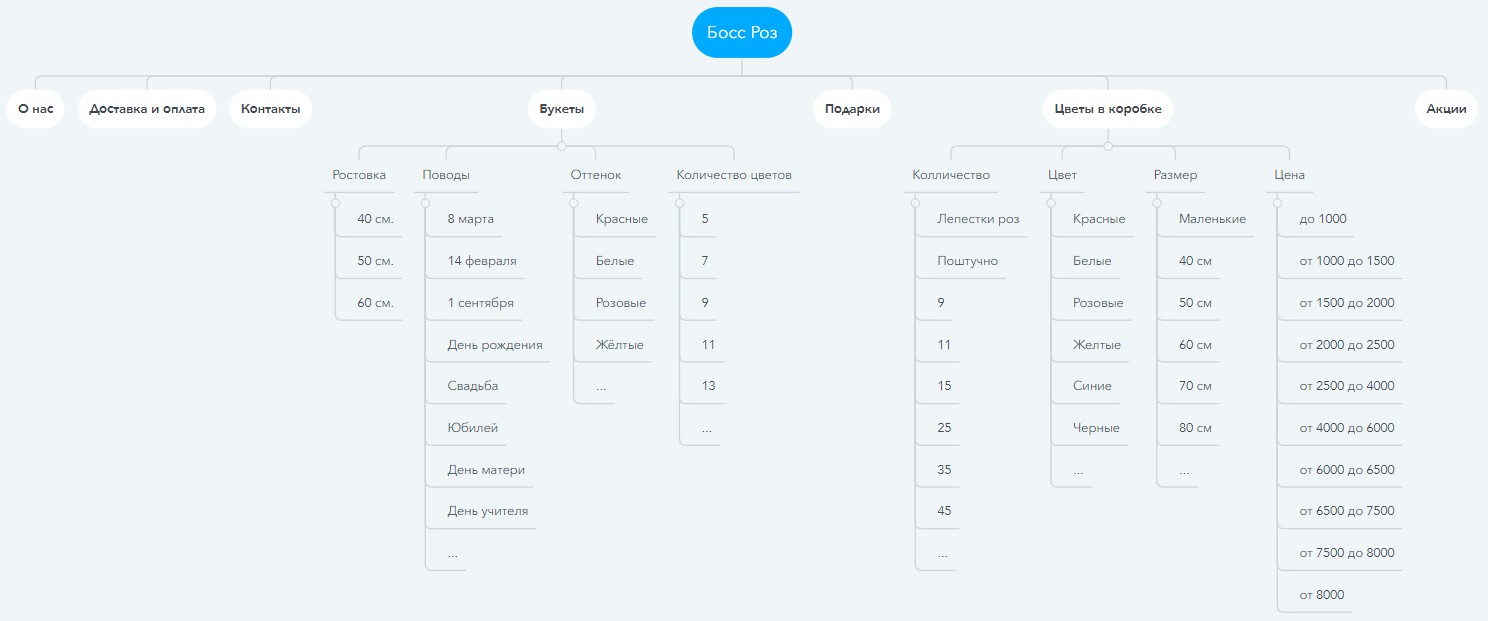Collapse the Букеты branch via its circle

pyautogui.click(x=562, y=146)
